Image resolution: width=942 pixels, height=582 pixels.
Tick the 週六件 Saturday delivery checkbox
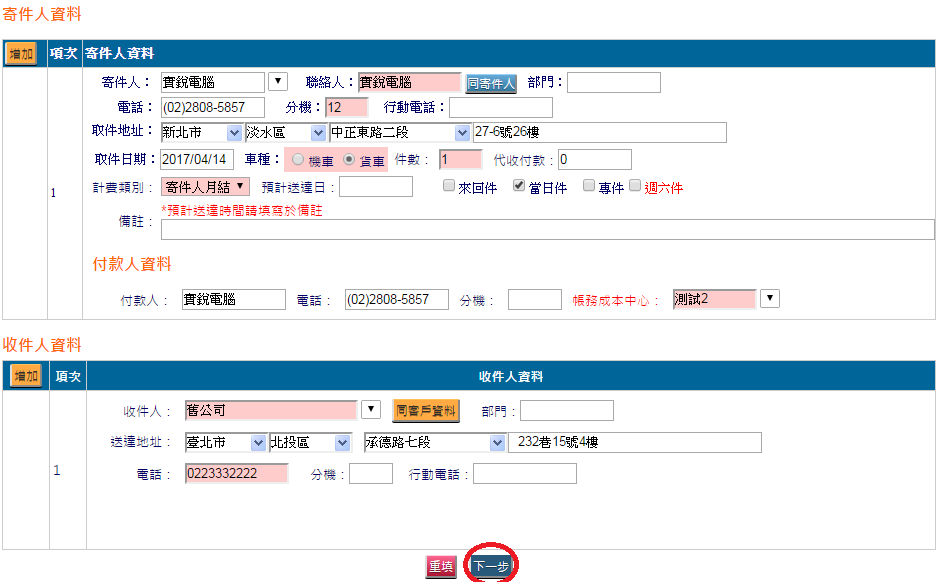point(635,186)
